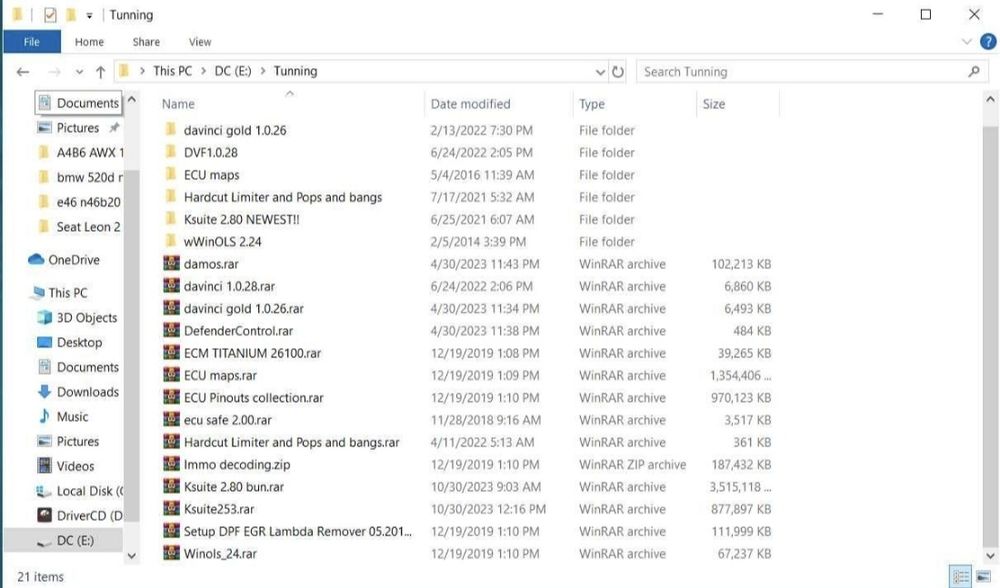Expand the address bar history dropdown
Screen dimensions: 1000x588
pyautogui.click(x=600, y=72)
